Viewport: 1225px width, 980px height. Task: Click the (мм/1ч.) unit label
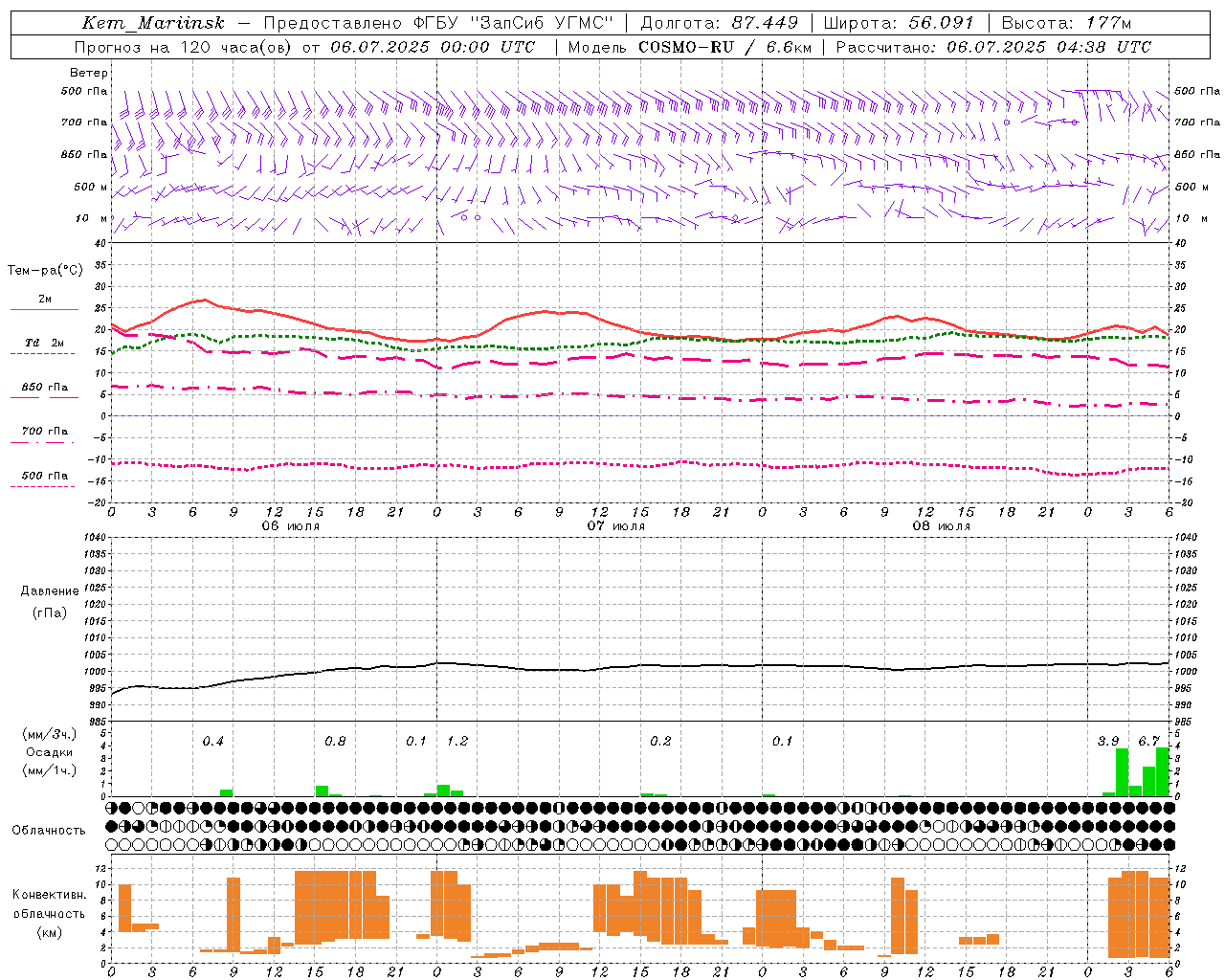pos(49,770)
